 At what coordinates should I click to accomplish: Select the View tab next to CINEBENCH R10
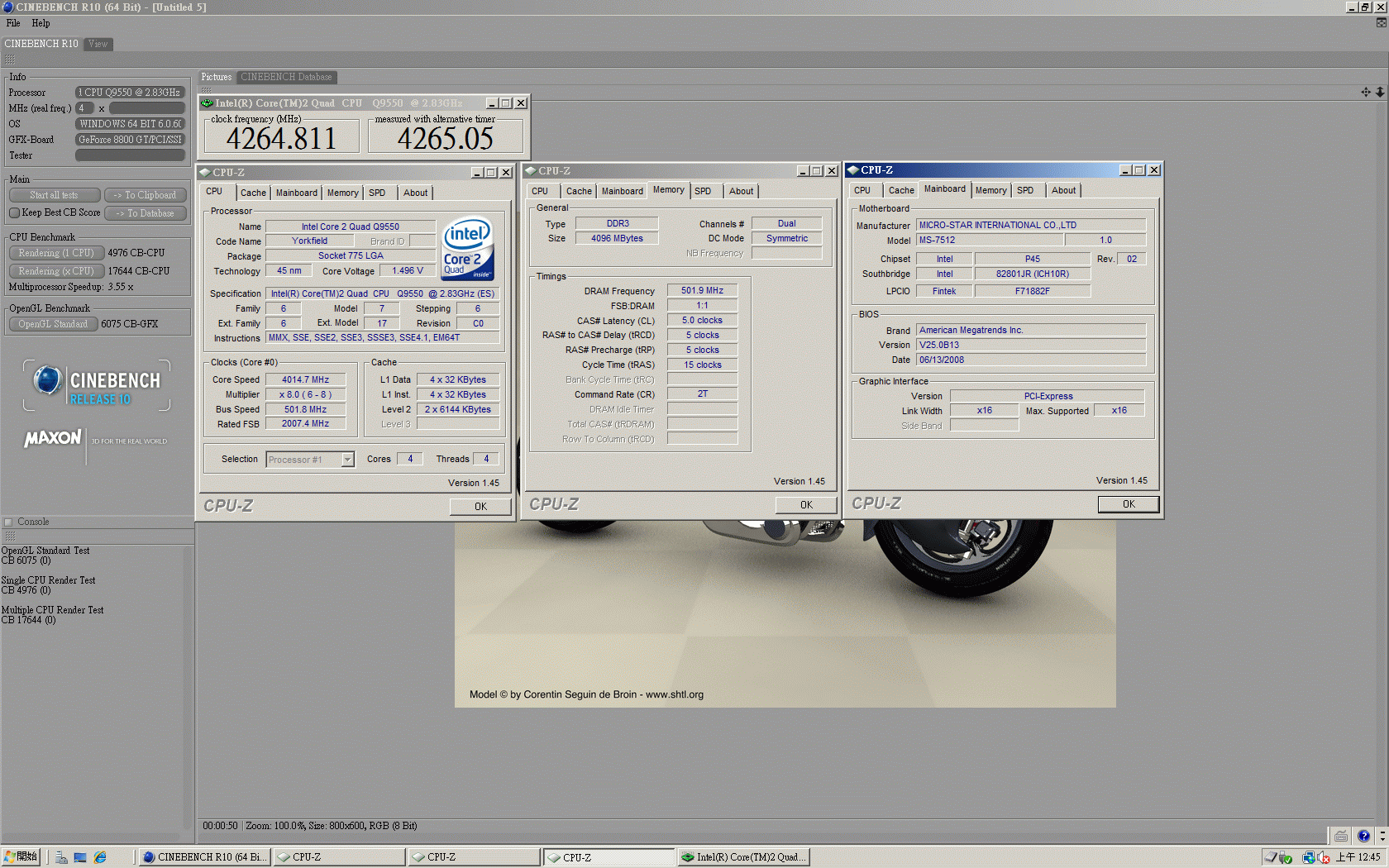(x=98, y=44)
